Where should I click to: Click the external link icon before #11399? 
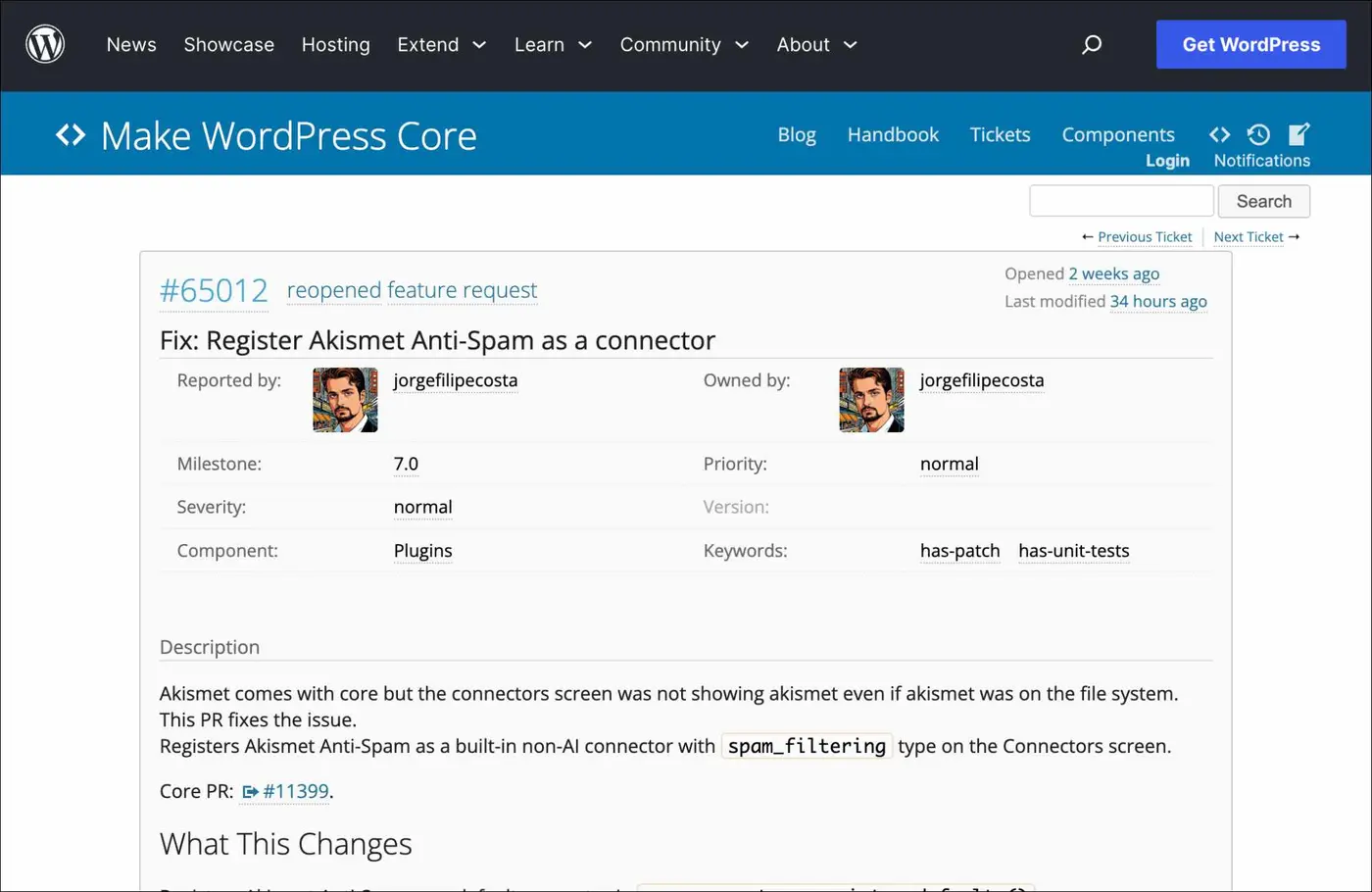point(247,790)
